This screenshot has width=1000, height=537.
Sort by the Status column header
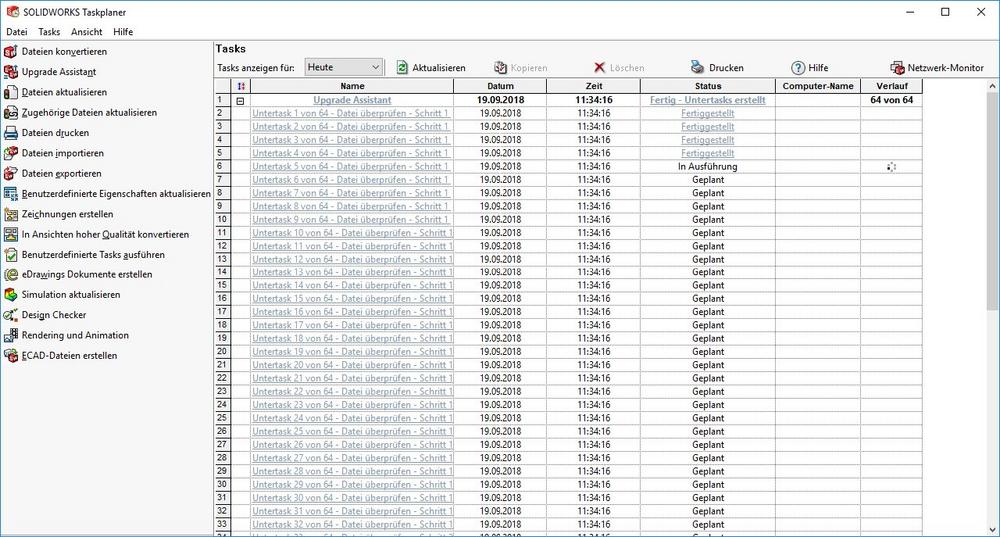[x=707, y=87]
